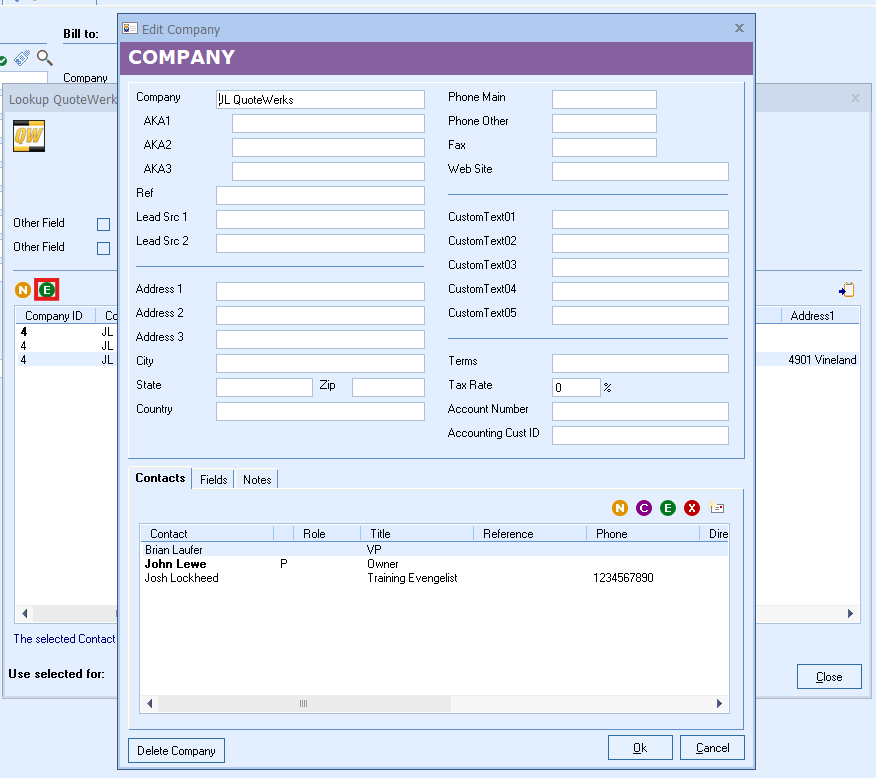The width and height of the screenshot is (876, 778).
Task: Tick the upper Other Field checkbox
Action: pyautogui.click(x=103, y=224)
